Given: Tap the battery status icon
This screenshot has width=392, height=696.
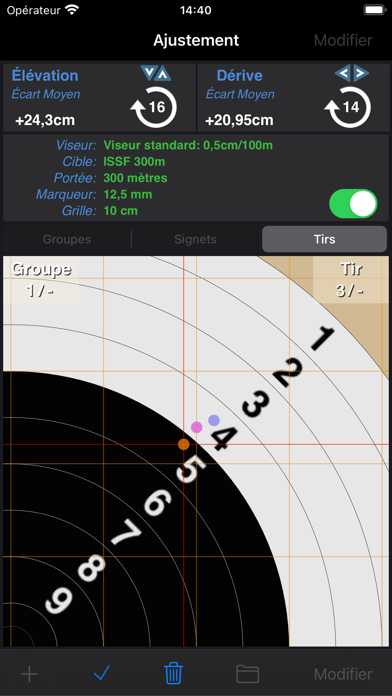Looking at the screenshot, I should tap(374, 10).
